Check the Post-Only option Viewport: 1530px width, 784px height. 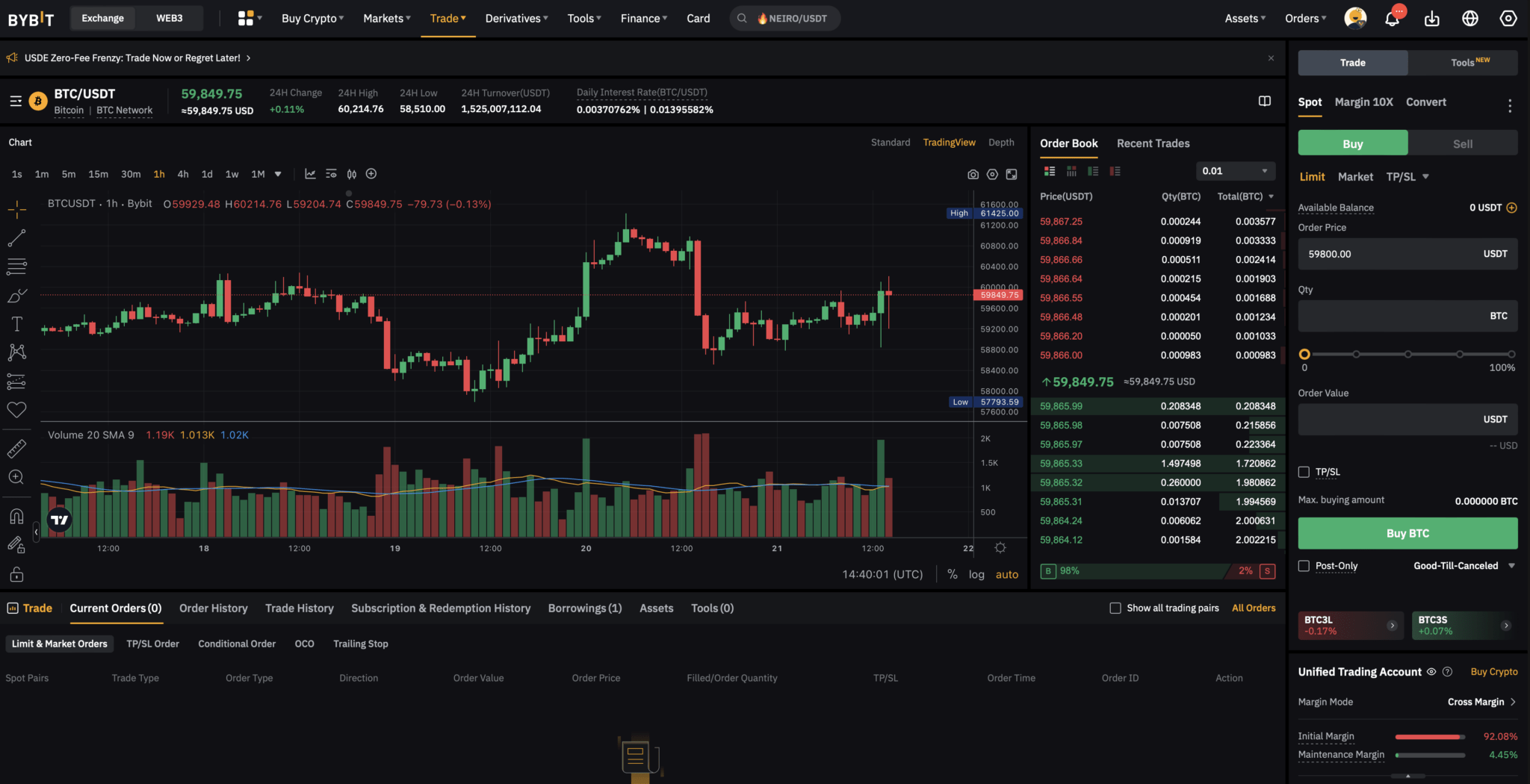pos(1304,566)
